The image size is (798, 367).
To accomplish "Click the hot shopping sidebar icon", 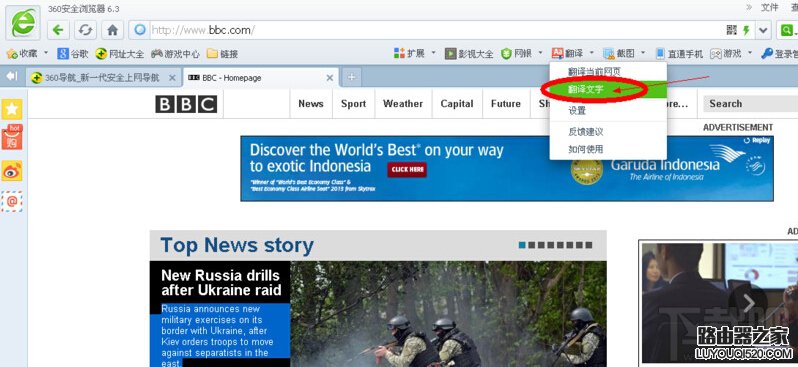I will pyautogui.click(x=12, y=137).
